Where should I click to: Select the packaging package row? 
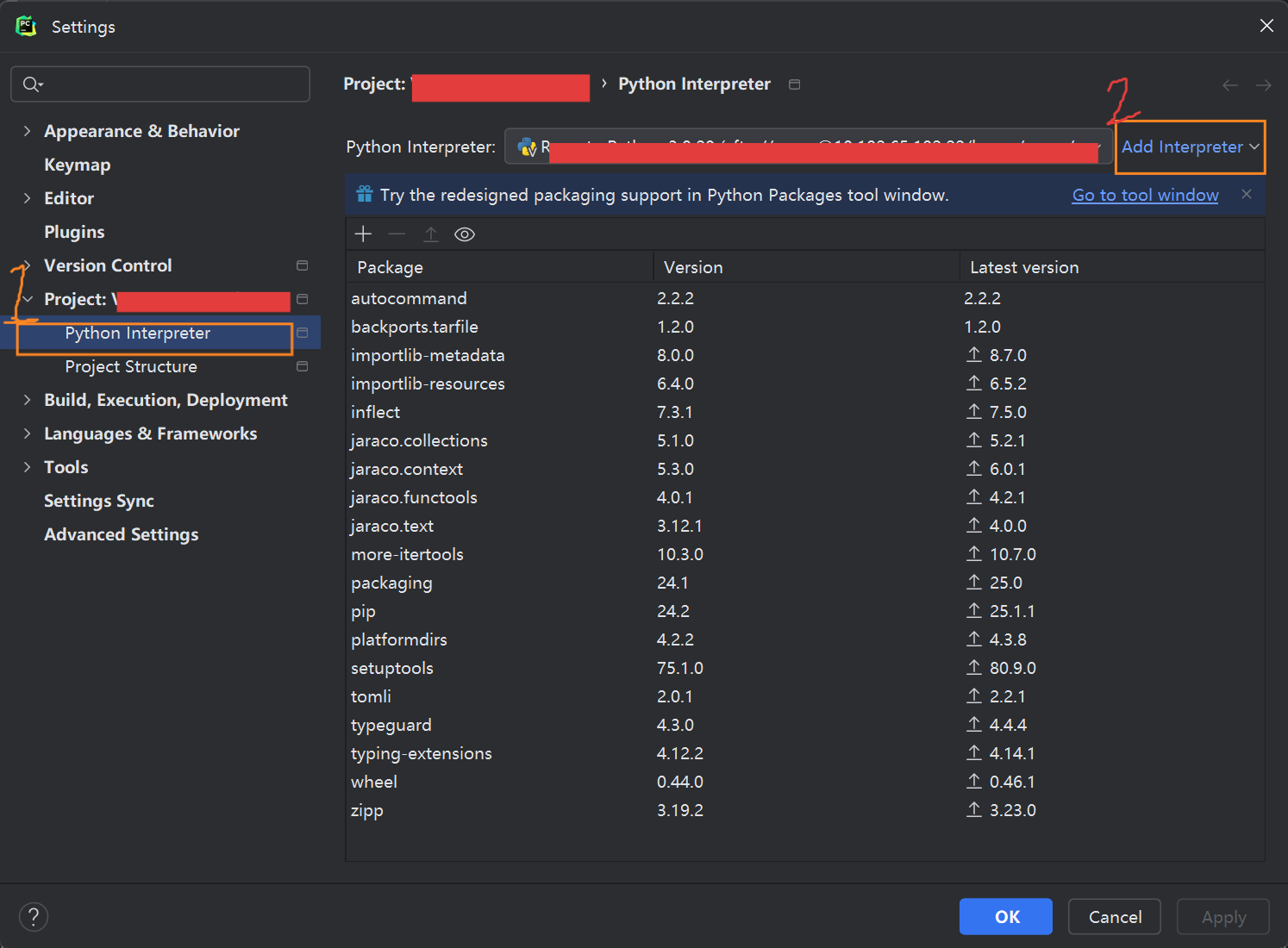pyautogui.click(x=805, y=583)
